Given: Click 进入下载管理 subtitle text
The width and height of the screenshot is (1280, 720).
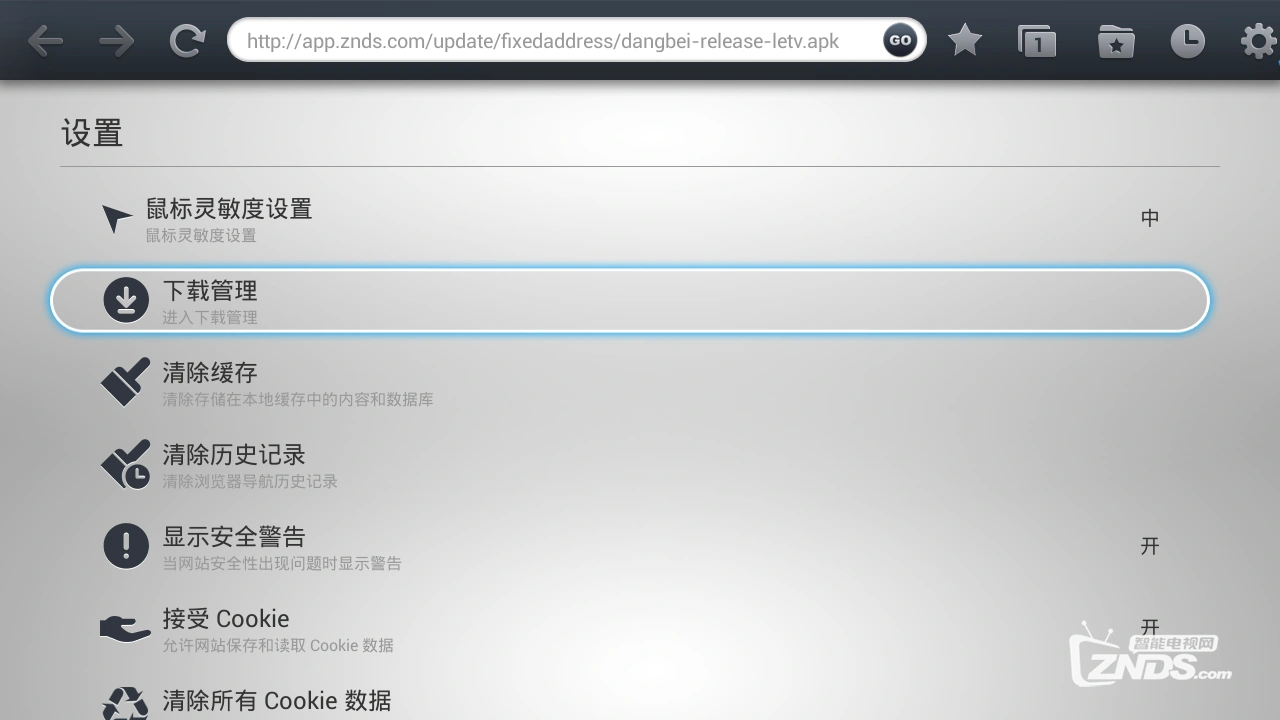Looking at the screenshot, I should [210, 318].
